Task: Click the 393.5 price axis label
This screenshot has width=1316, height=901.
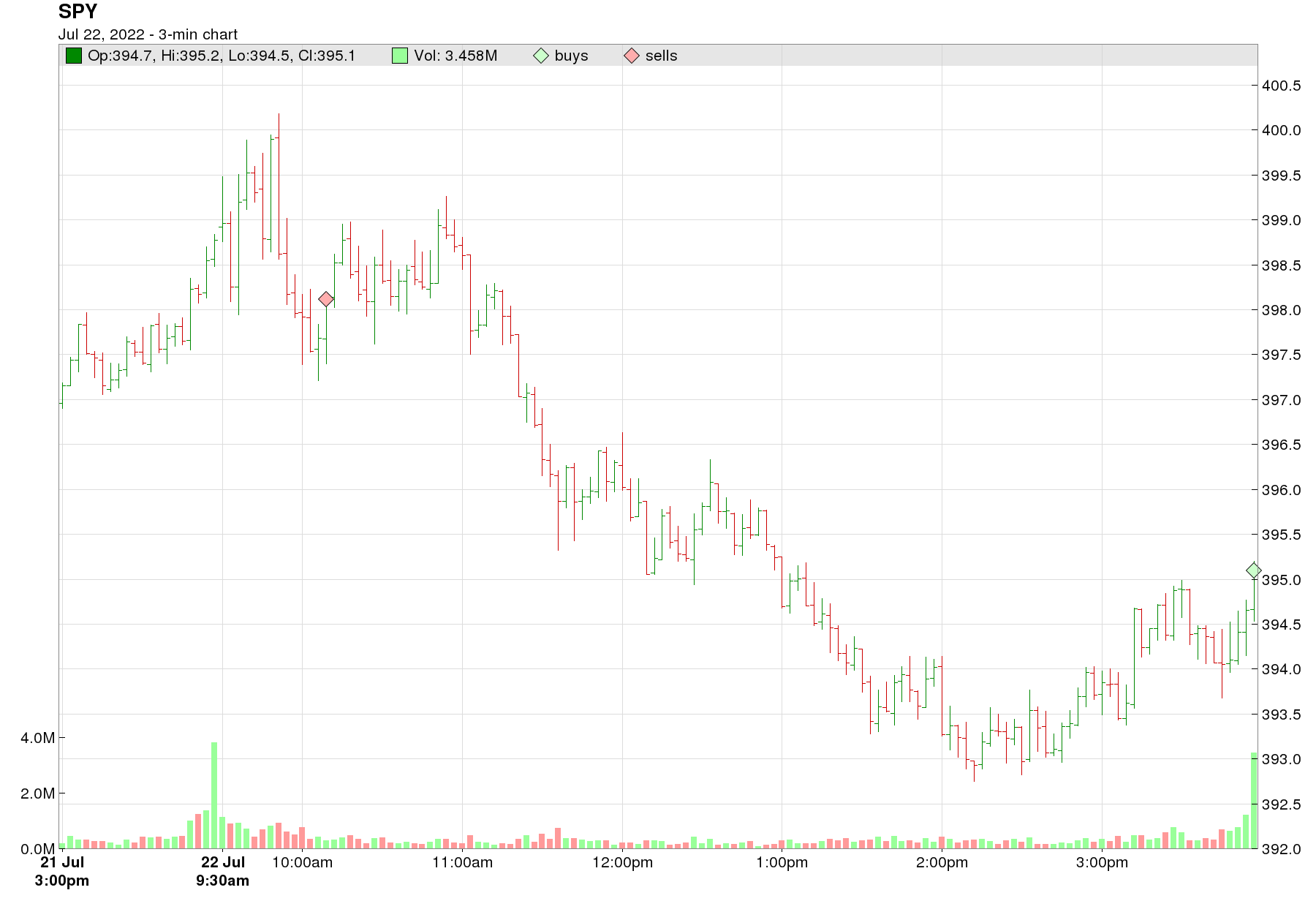Action: point(1282,715)
